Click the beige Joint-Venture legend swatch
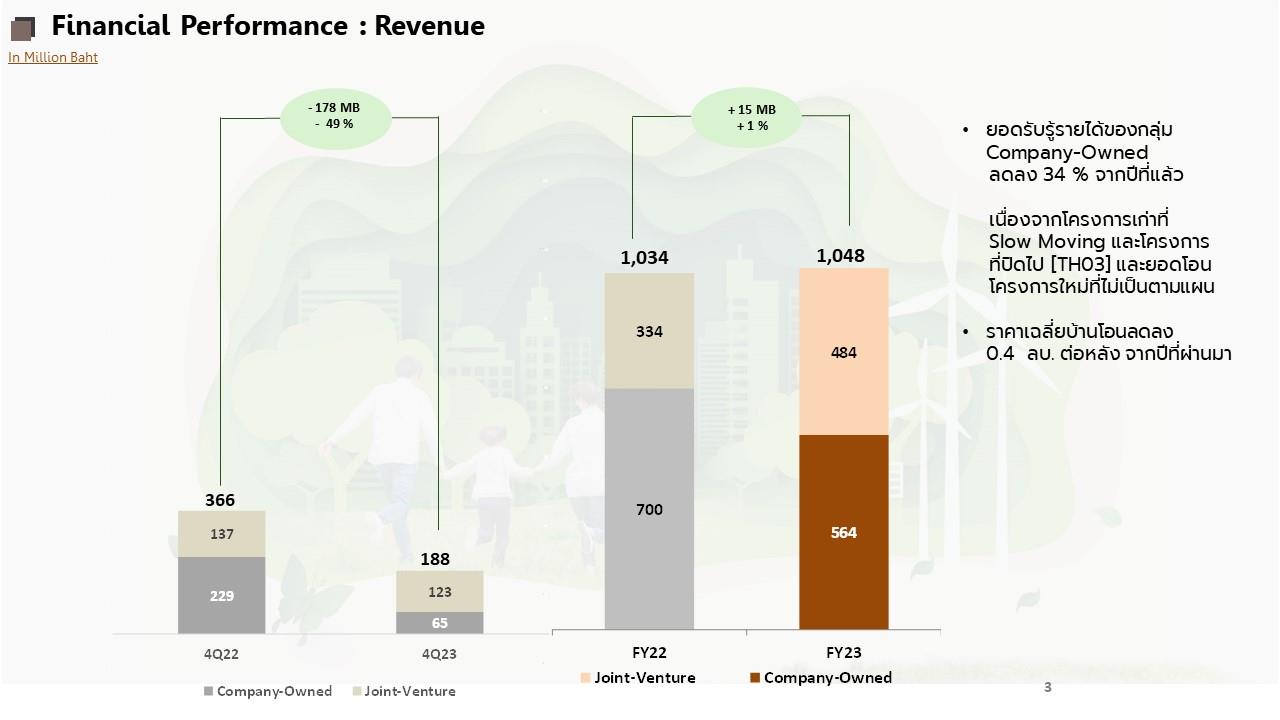Screen dimensions: 1280x720 pos(356,692)
